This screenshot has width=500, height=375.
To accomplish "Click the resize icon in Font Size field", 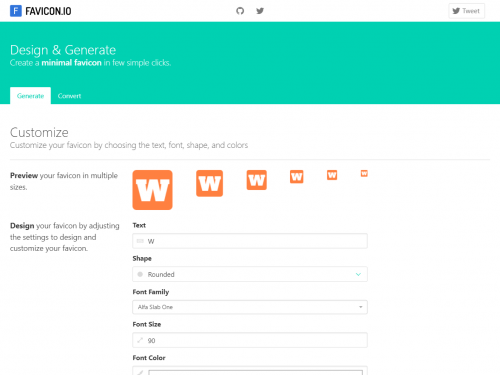I will (x=140, y=340).
